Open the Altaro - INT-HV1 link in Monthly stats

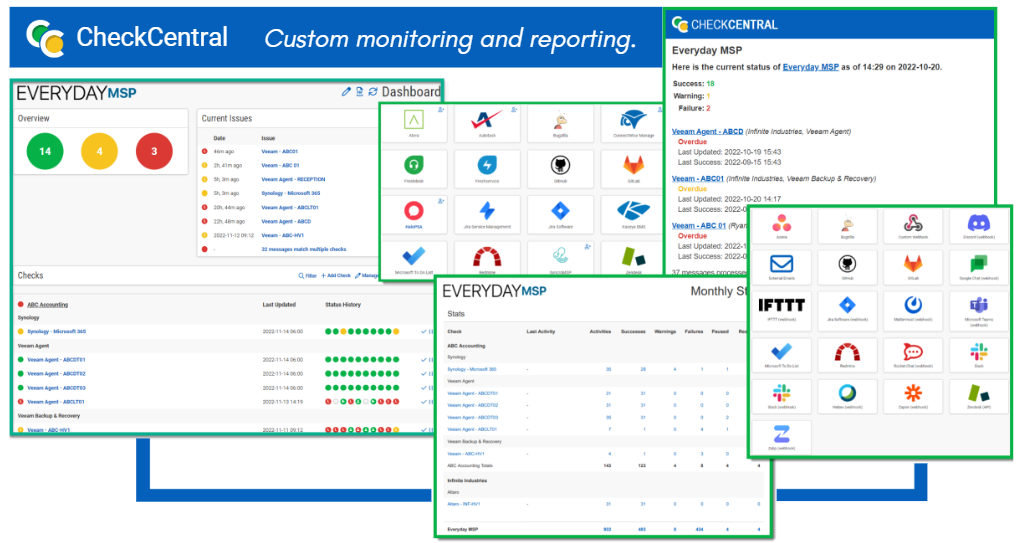[x=464, y=504]
